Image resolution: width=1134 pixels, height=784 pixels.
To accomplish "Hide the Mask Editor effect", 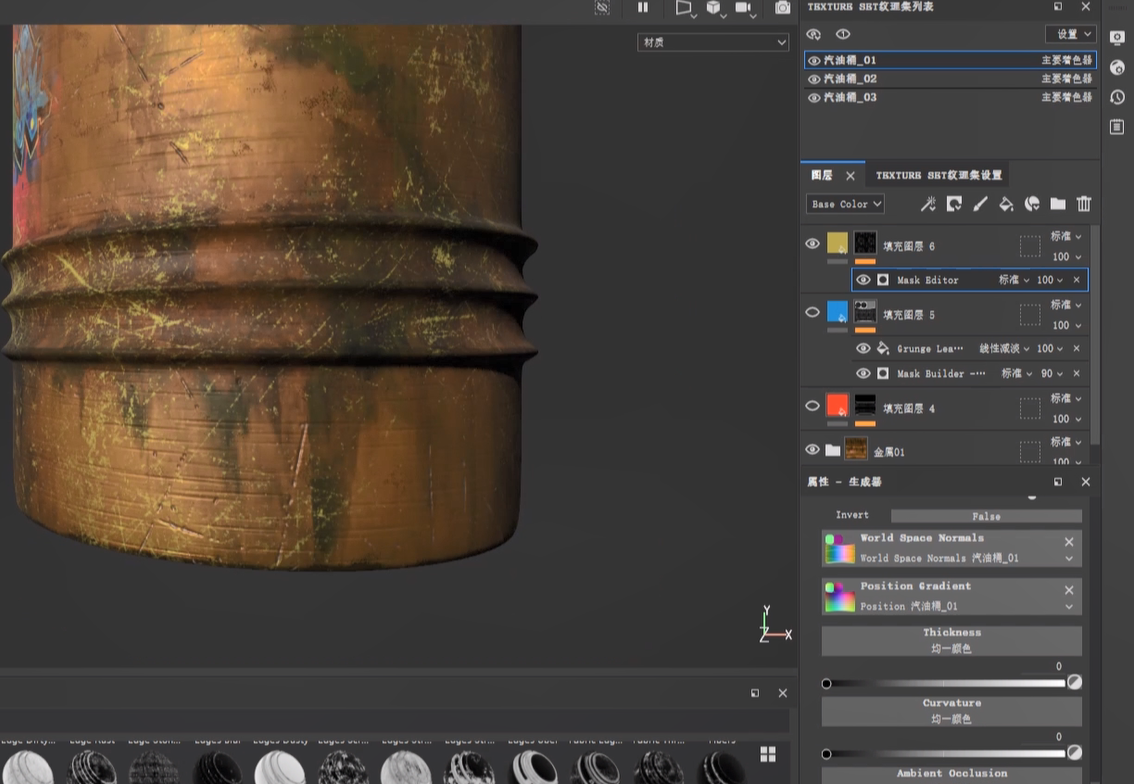I will (863, 280).
